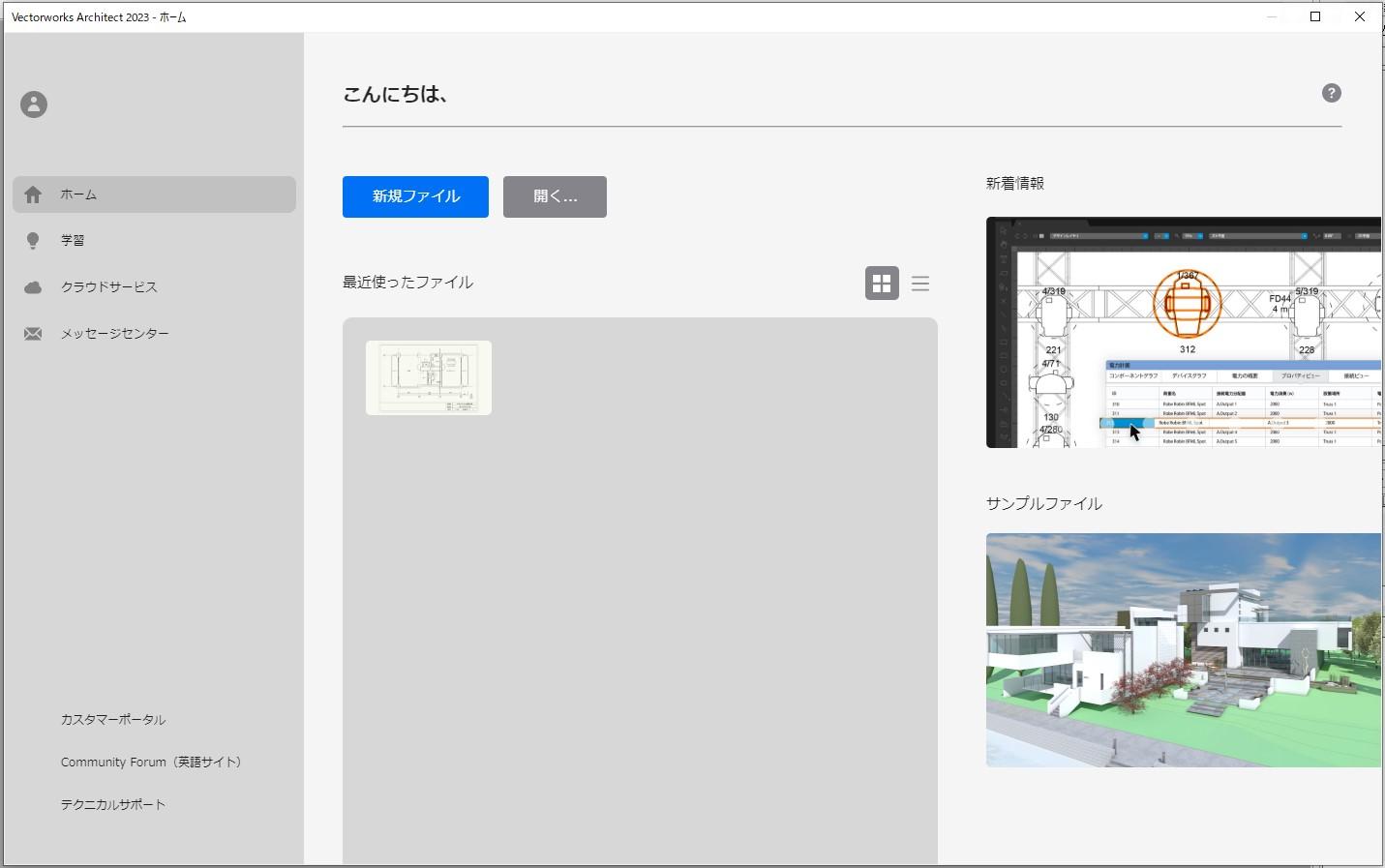This screenshot has height=868, width=1385.
Task: Click the 新規ファイル button
Action: coord(415,196)
